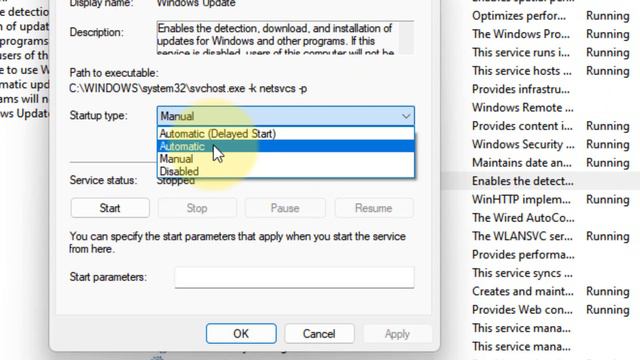Click the greyed Stop button
640x360 pixels.
tap(197, 208)
